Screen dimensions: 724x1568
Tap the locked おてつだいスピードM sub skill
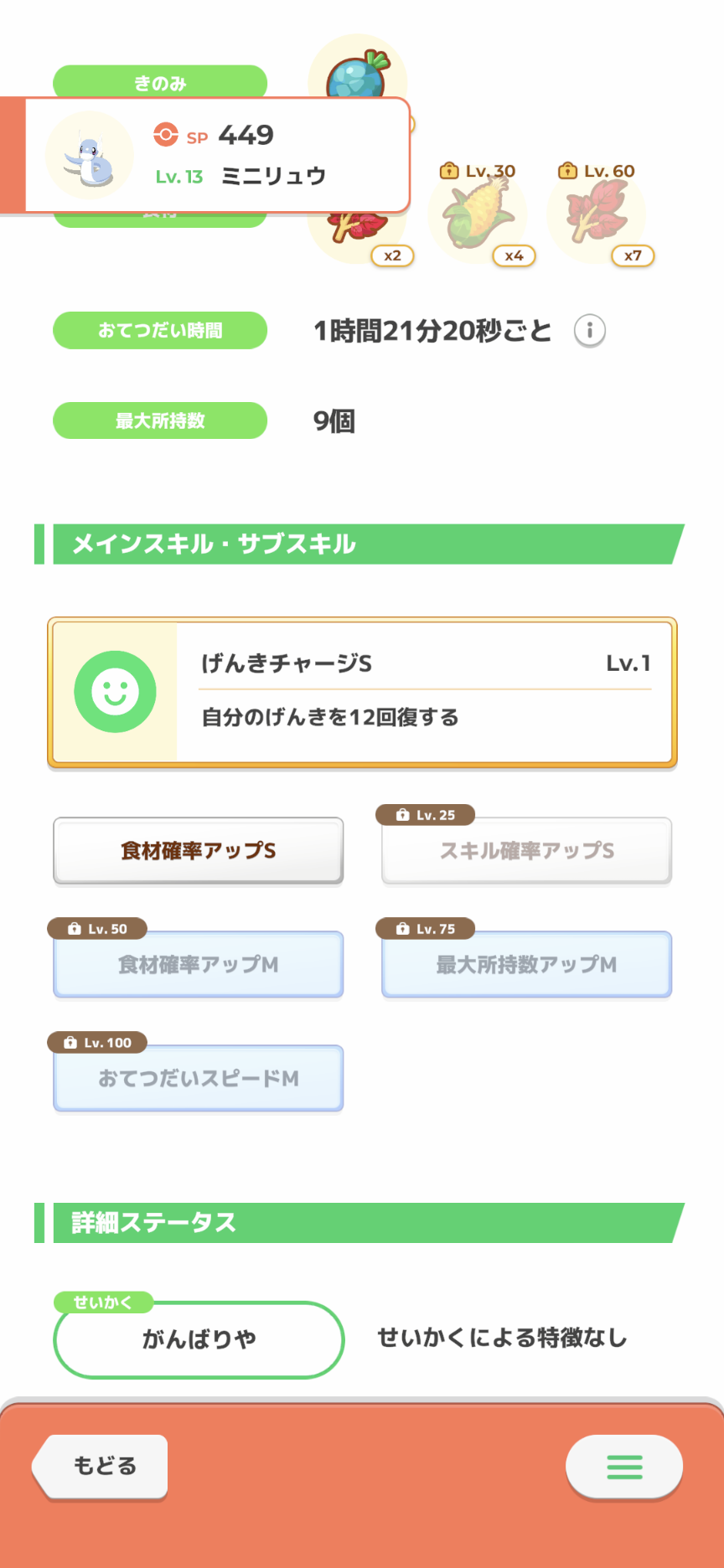[199, 1079]
